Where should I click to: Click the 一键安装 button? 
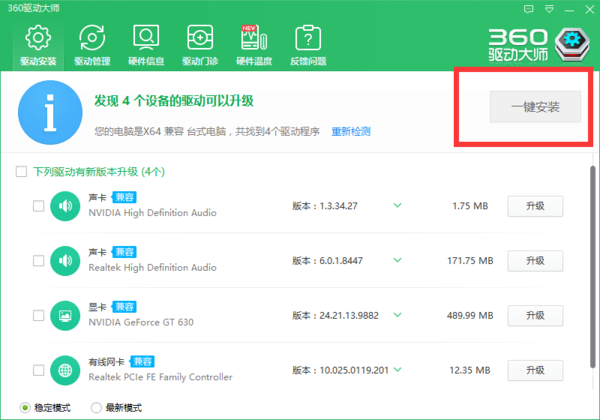[535, 107]
